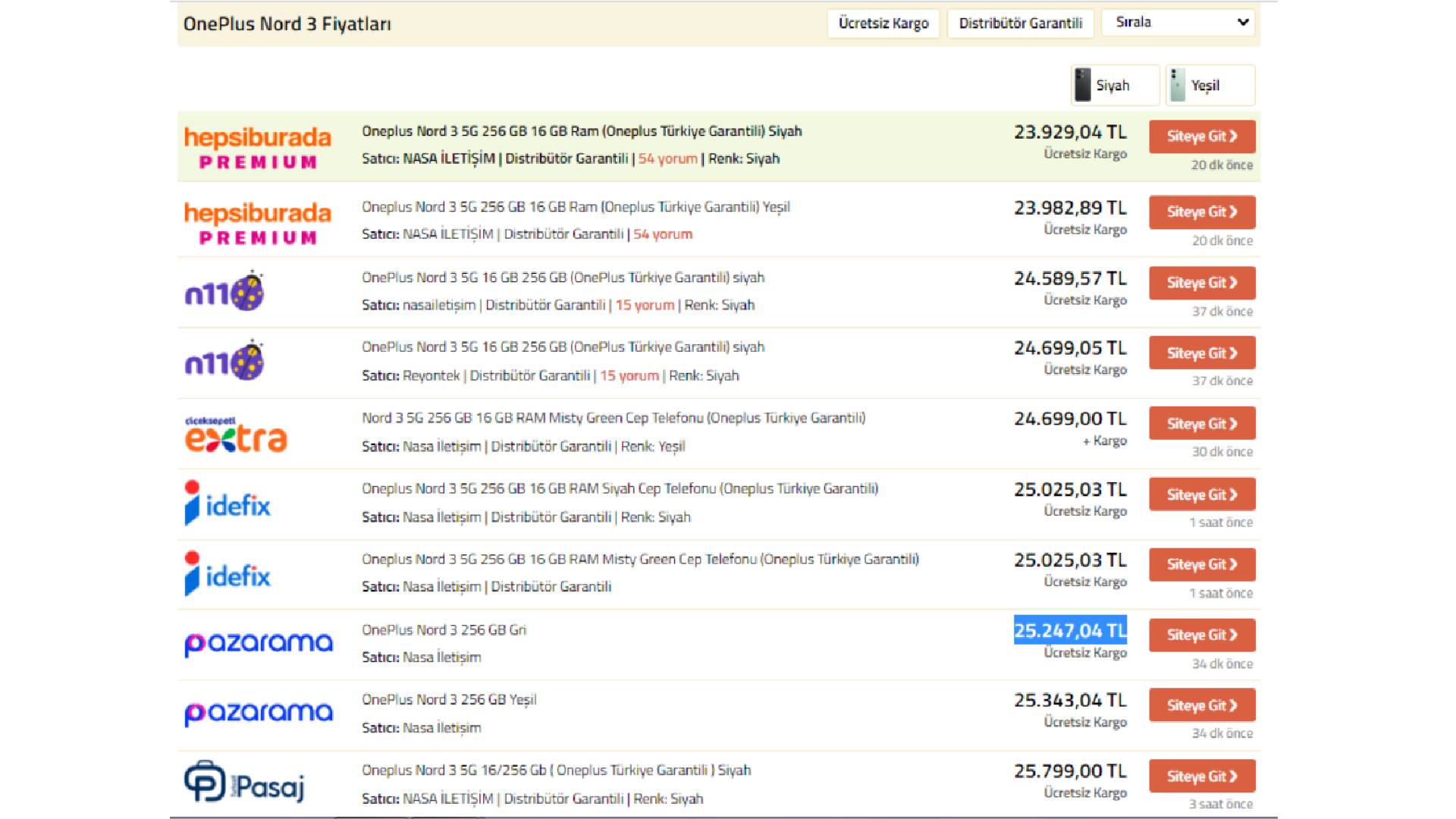Click 54 yorum in hepsiburada Yeşil row
Screen dimensions: 1456x819
click(663, 234)
